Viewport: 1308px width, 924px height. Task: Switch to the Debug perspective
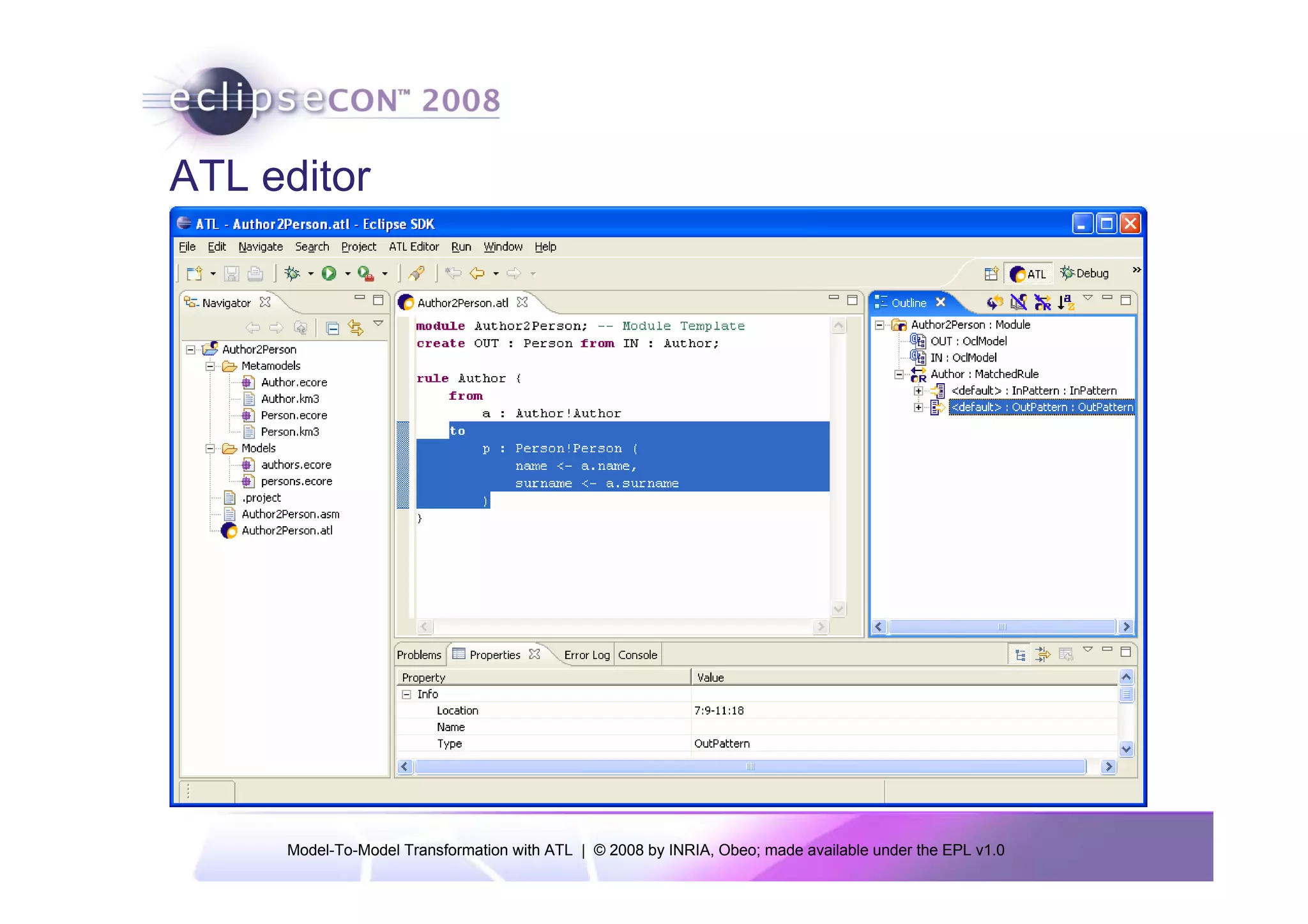1084,273
